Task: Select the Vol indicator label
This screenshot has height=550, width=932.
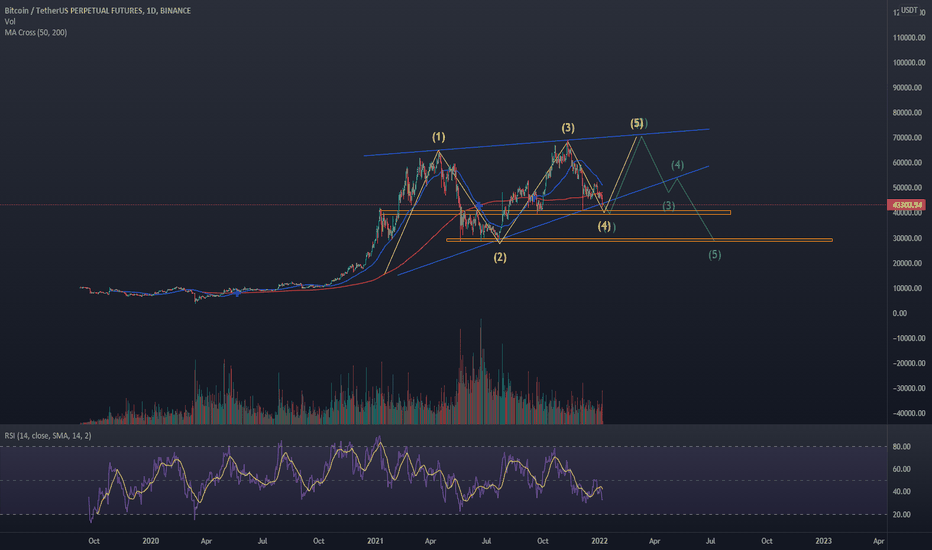Action: click(x=10, y=21)
